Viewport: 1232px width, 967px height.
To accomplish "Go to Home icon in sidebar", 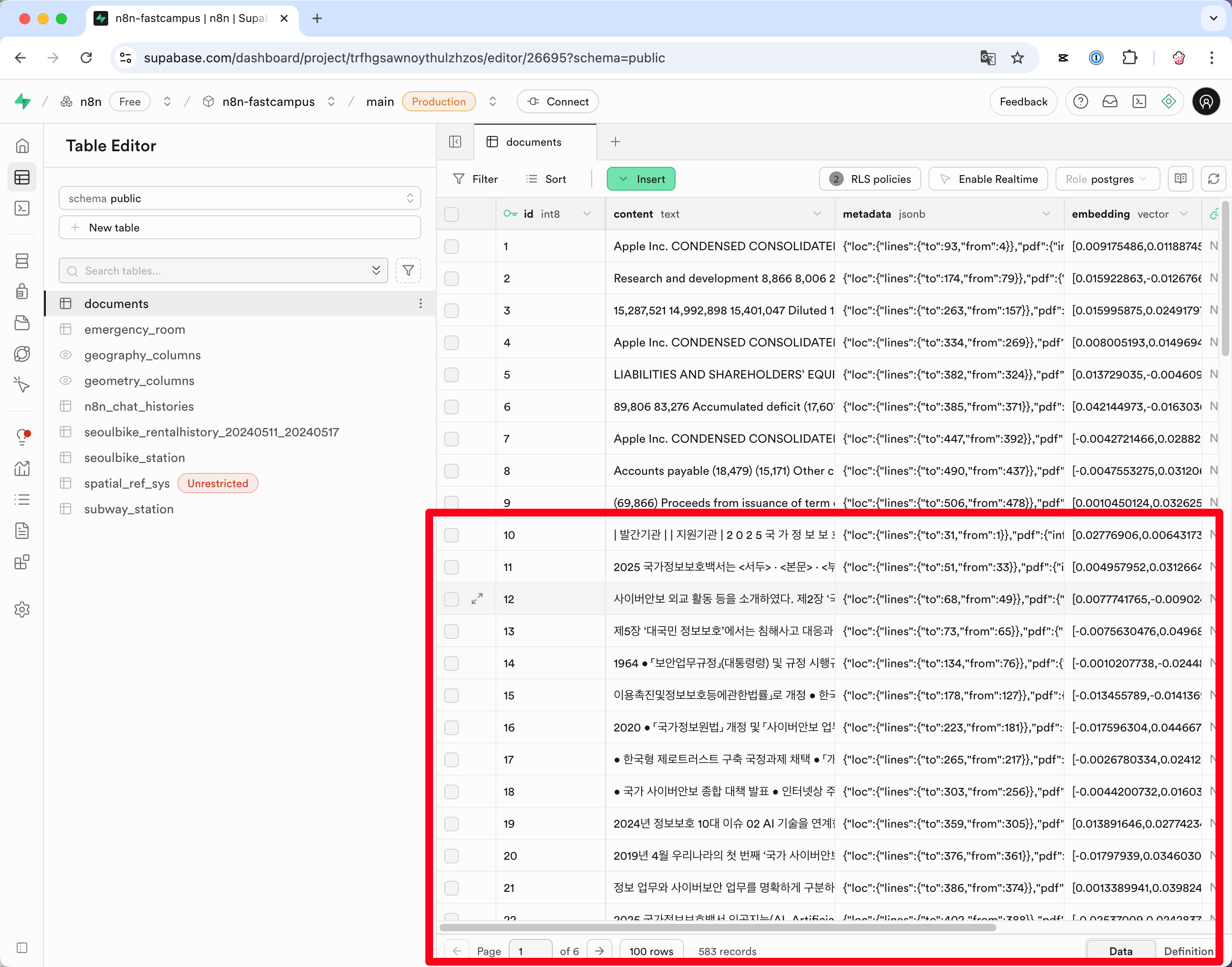I will click(x=22, y=146).
